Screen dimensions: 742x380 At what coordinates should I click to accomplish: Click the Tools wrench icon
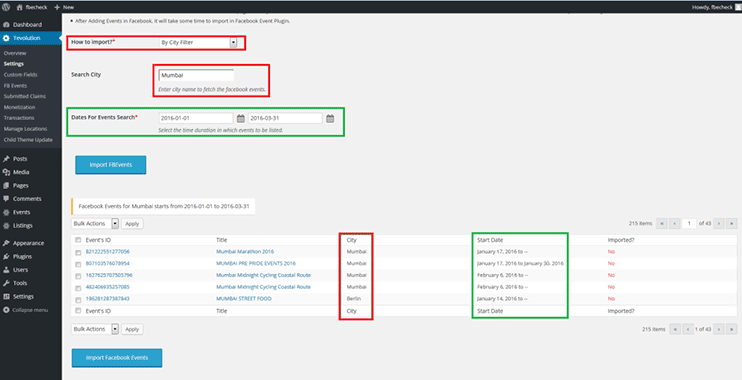[6, 283]
